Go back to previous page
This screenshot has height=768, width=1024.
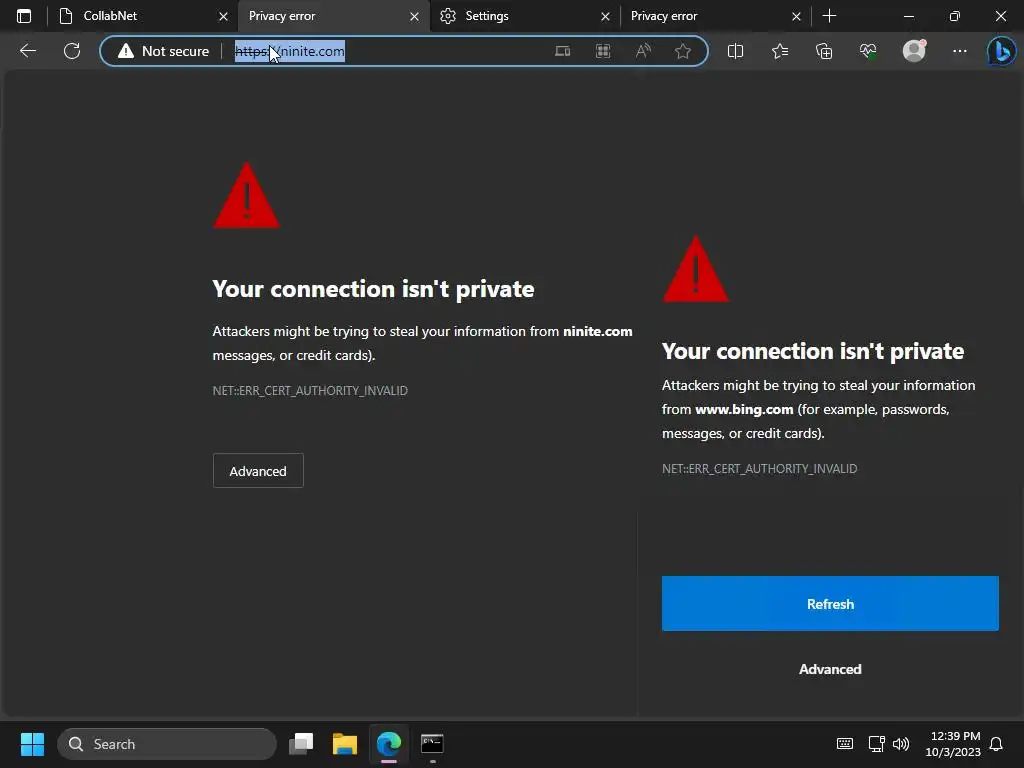point(28,51)
